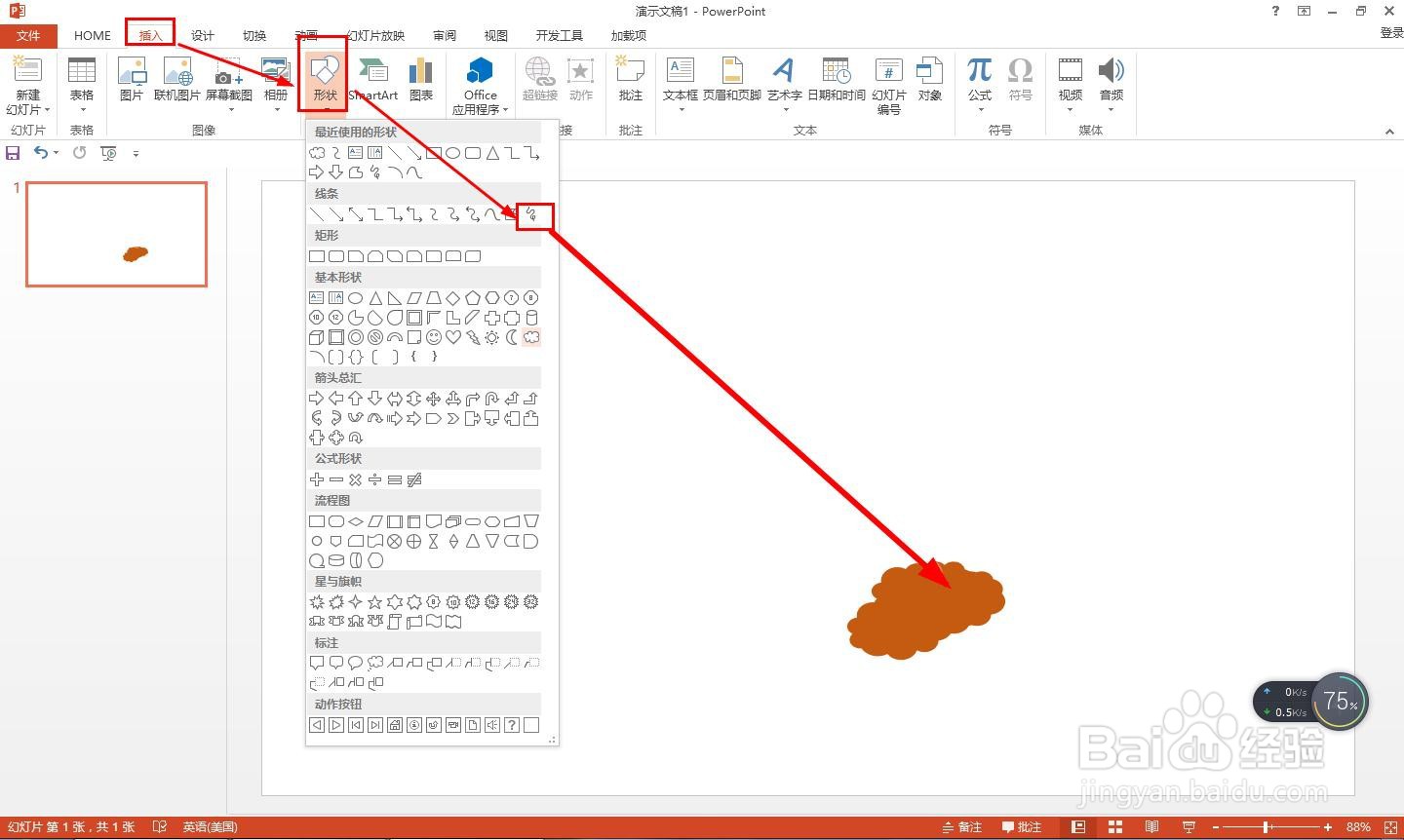Pick the cloud callout in 标注

pos(375,664)
